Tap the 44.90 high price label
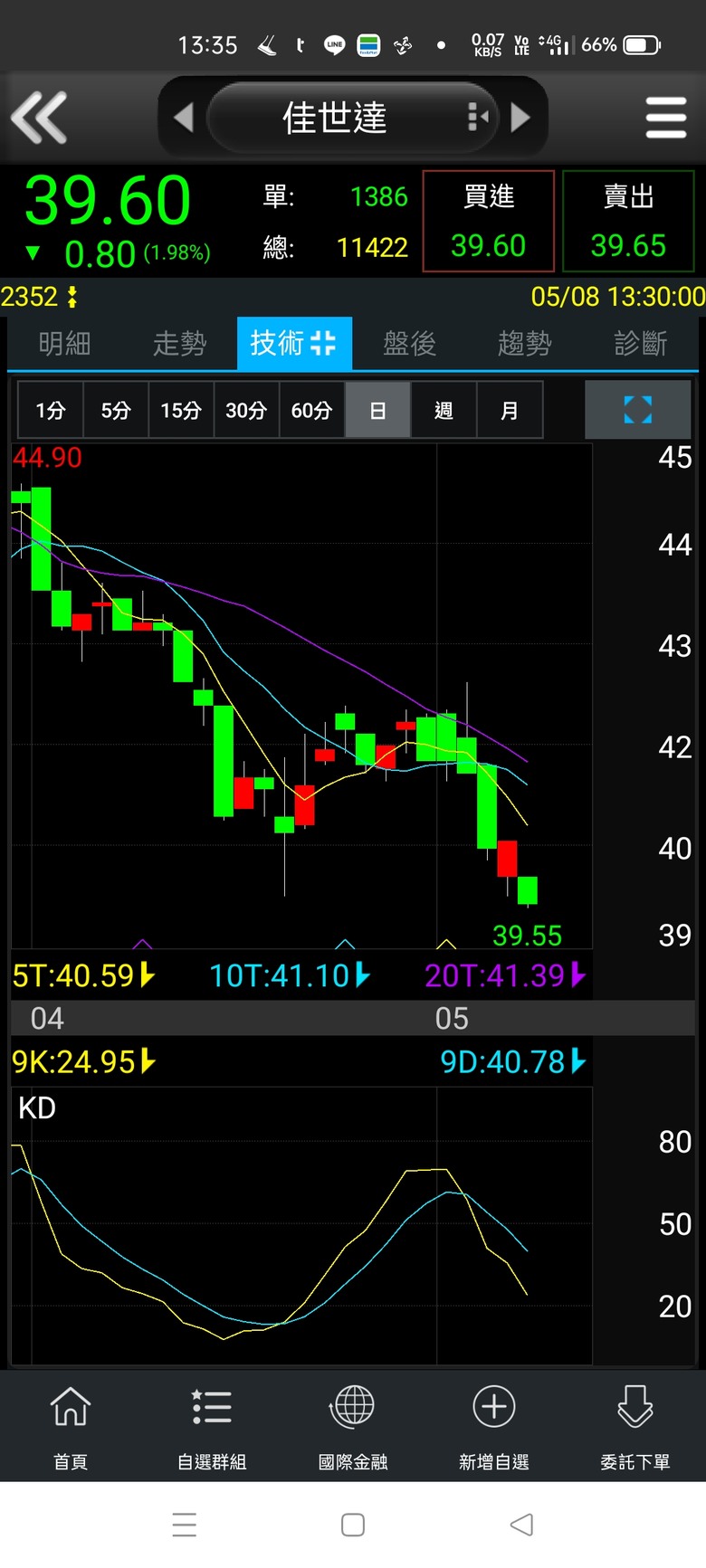 (x=47, y=457)
